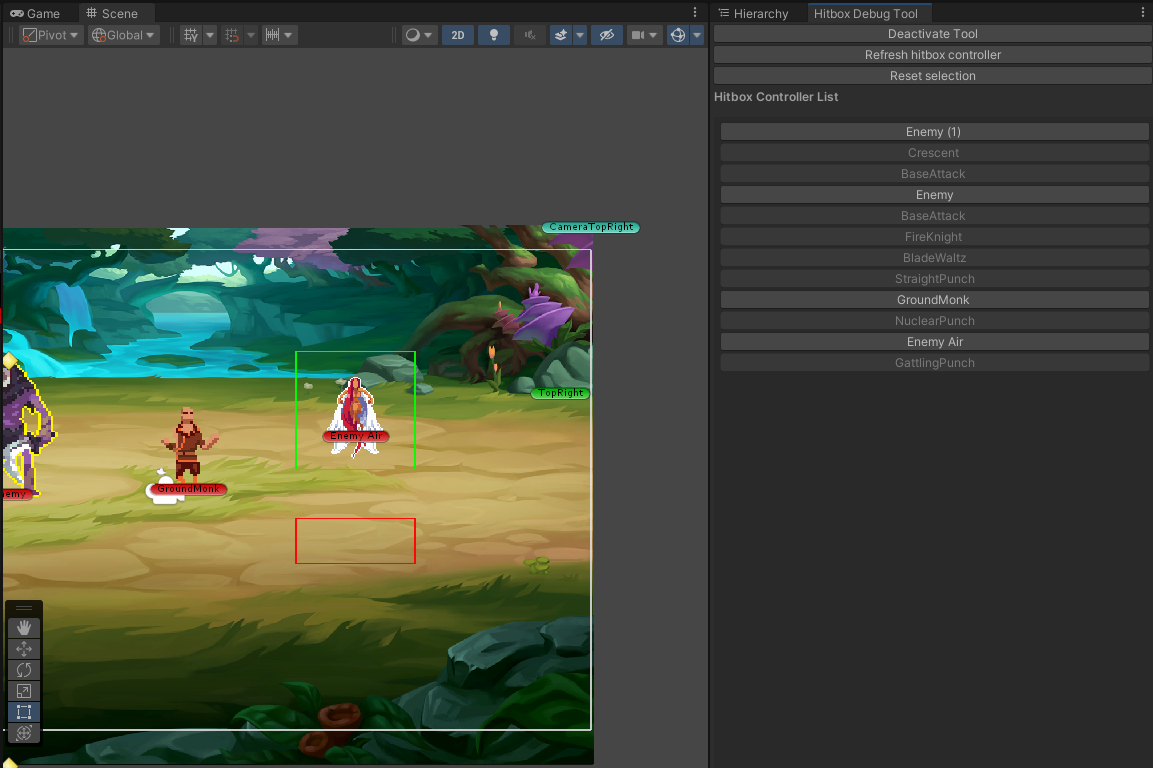Select the Rect tool
Screen dimensions: 1153x768
(23, 711)
